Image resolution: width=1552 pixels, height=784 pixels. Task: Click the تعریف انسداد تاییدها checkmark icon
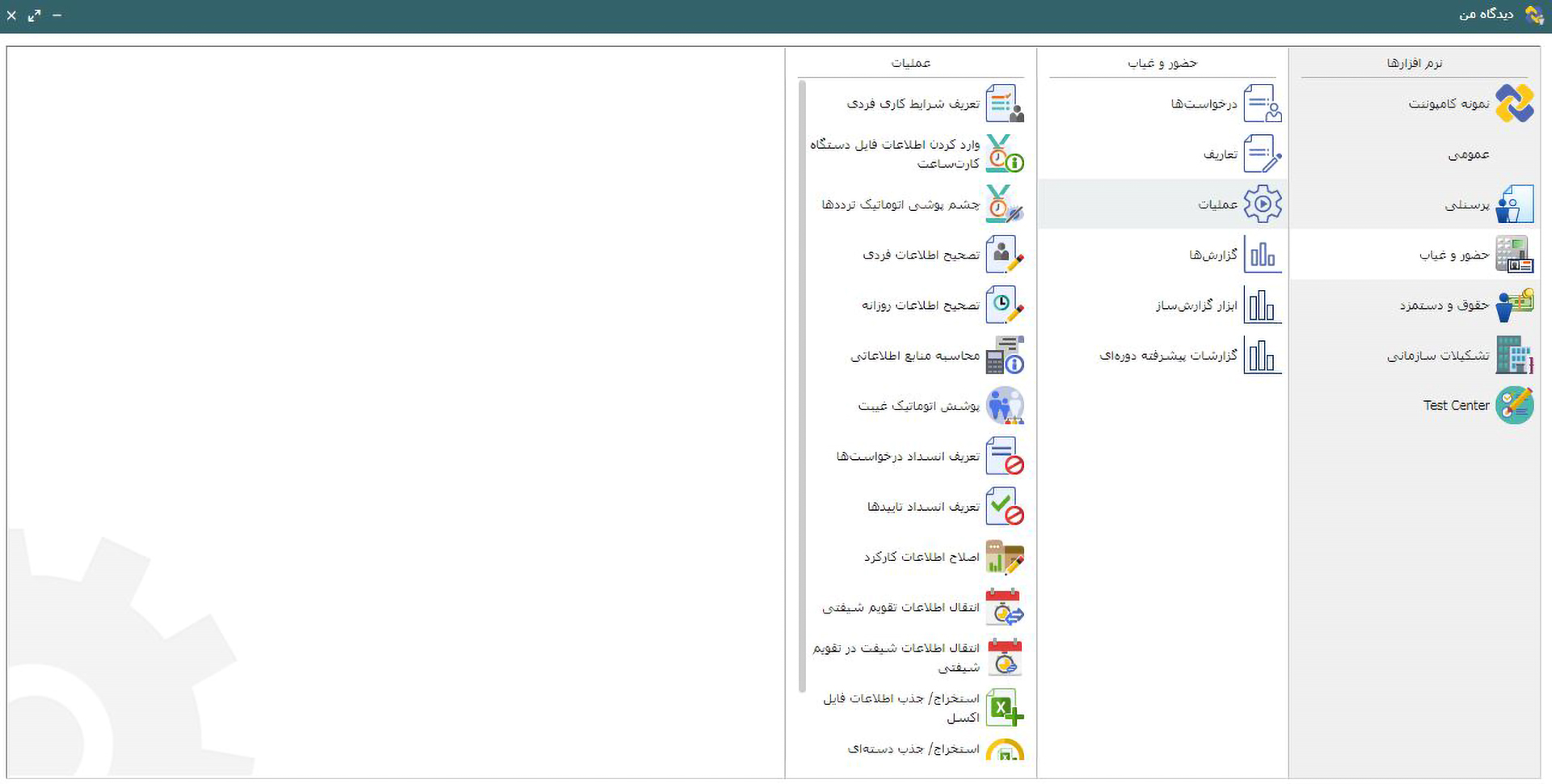coord(1004,506)
